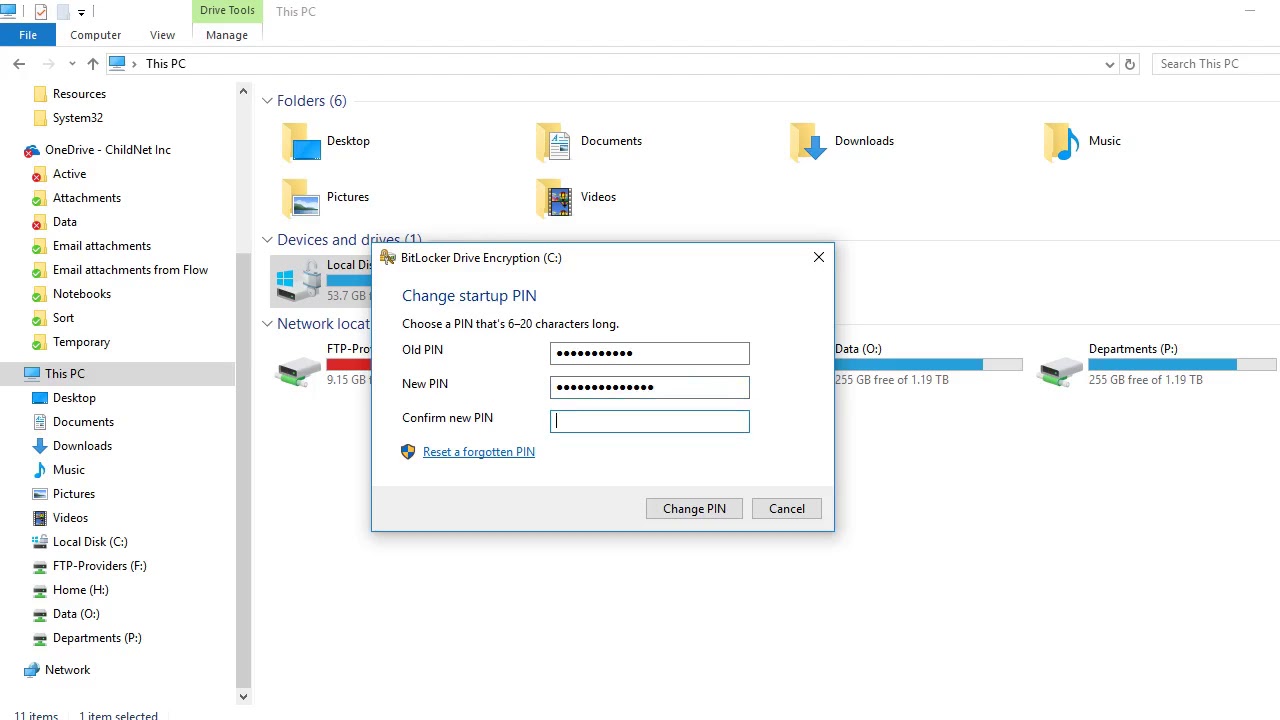
Task: Focus the New PIN field
Action: pos(650,387)
